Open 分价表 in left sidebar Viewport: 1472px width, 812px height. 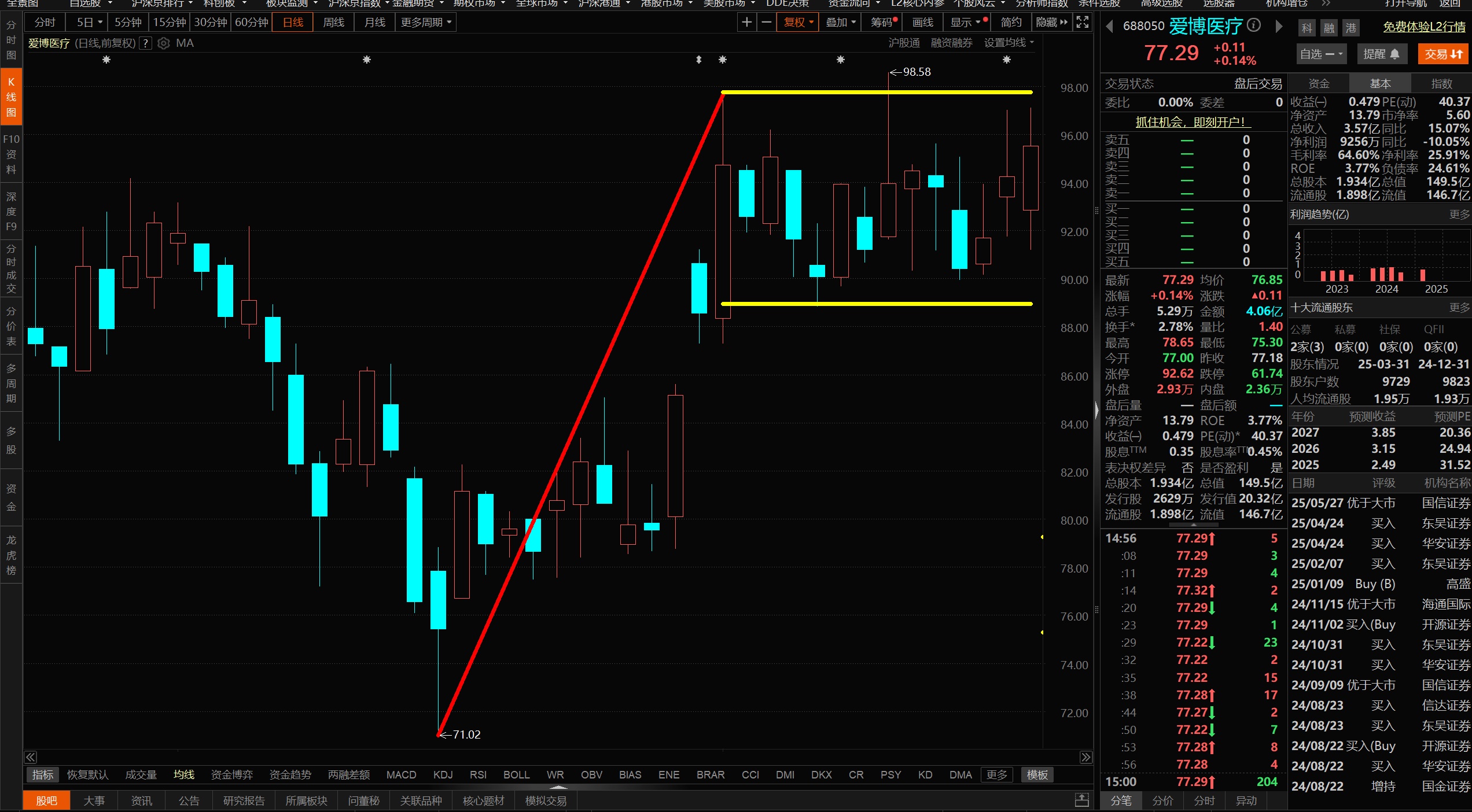click(x=11, y=326)
